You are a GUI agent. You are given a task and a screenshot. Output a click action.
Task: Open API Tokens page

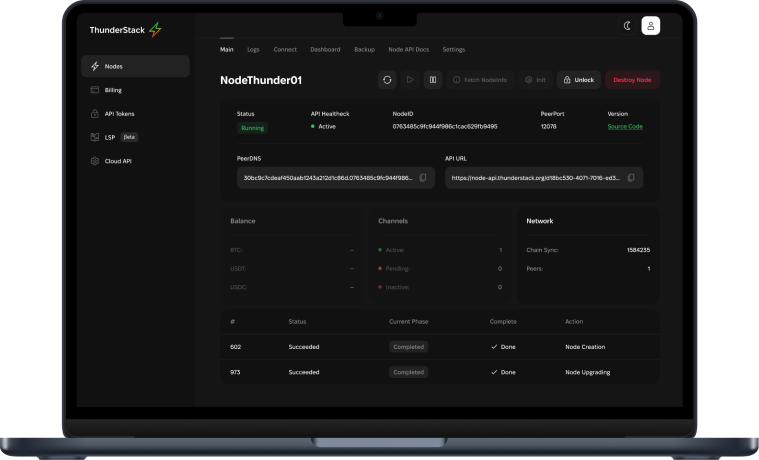click(x=119, y=113)
